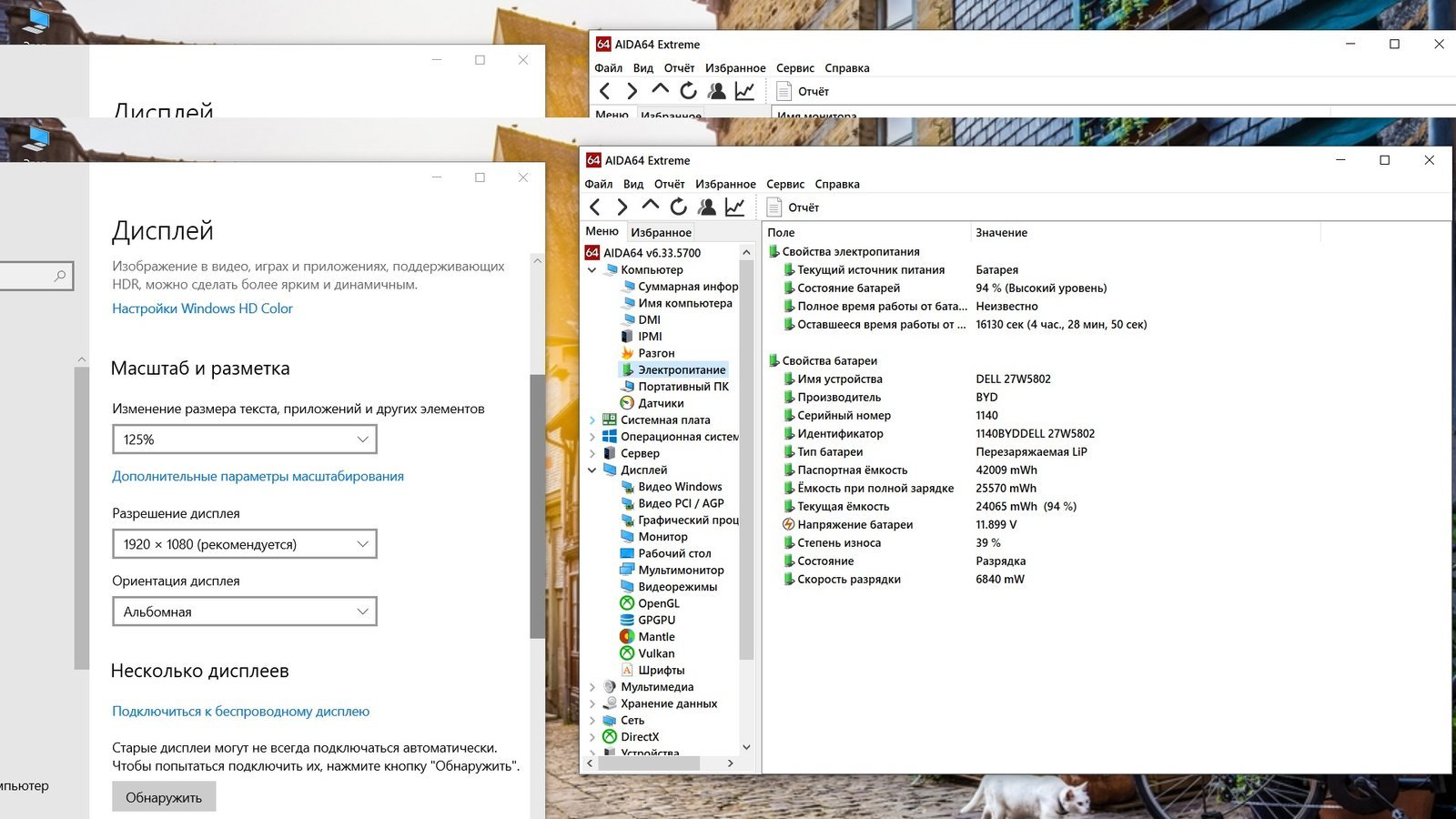
Task: Expand the Мультимедиа tree node
Action: (x=592, y=687)
